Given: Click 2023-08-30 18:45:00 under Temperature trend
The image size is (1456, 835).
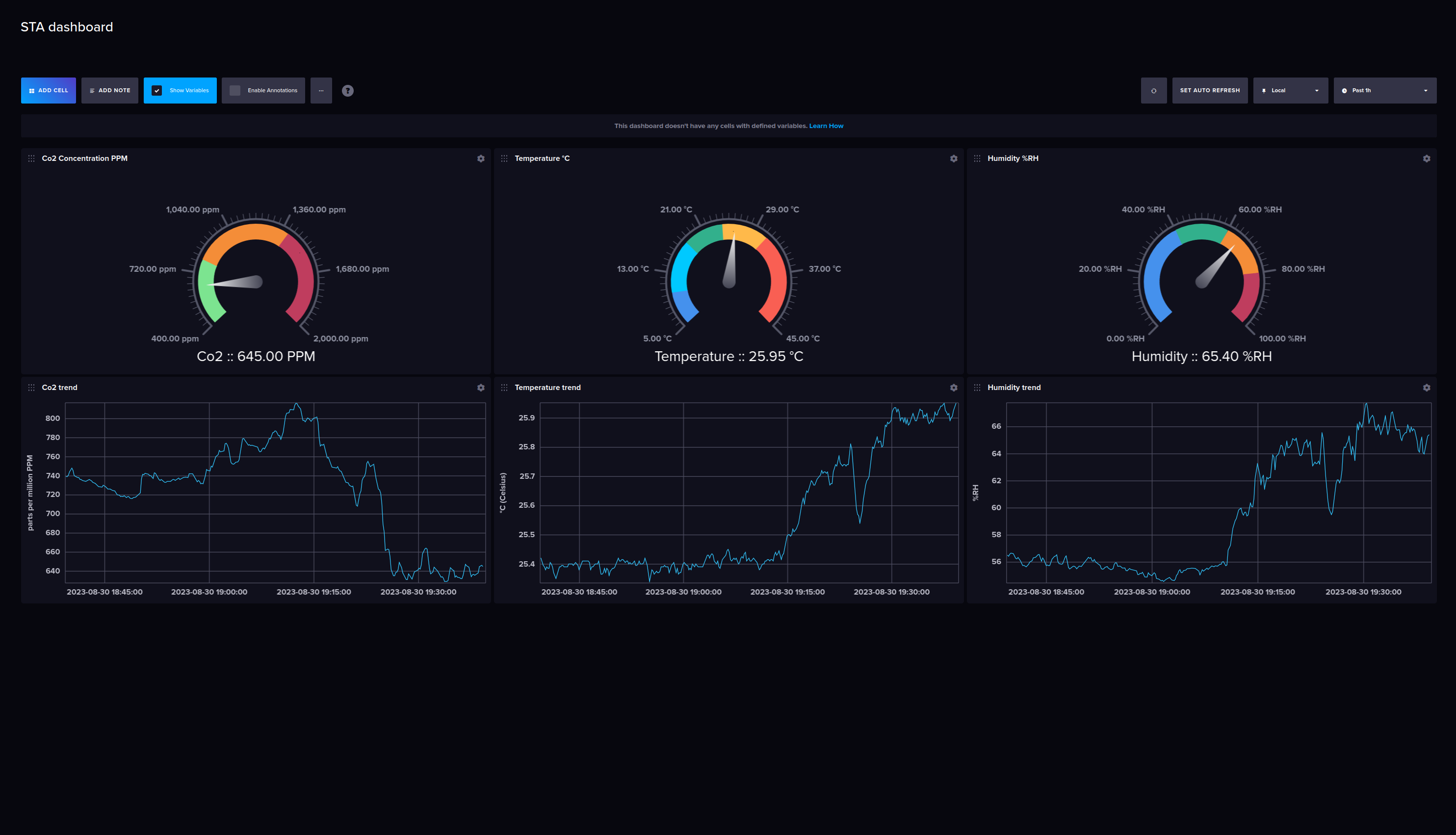Looking at the screenshot, I should point(579,593).
